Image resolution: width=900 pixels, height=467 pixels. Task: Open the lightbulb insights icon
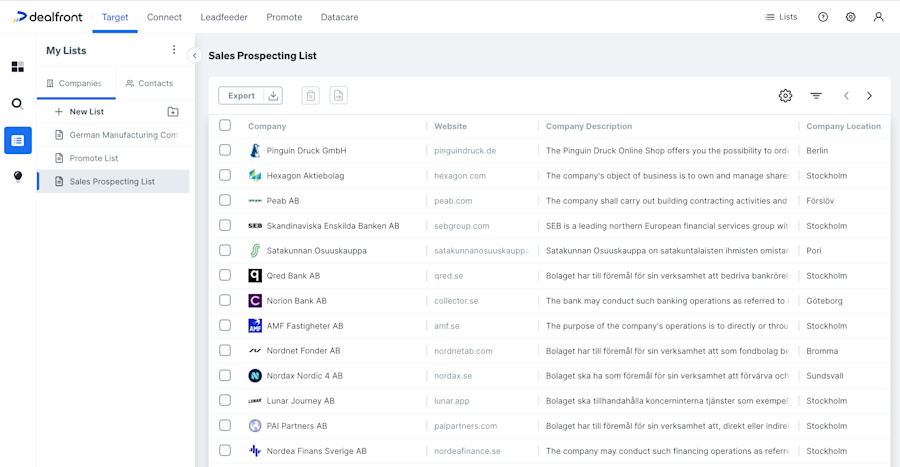(18, 177)
